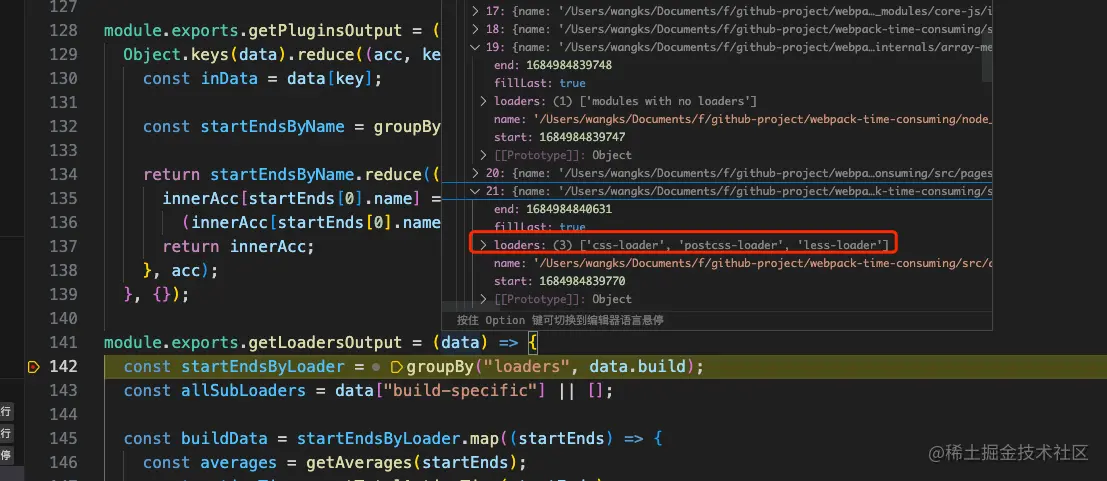Click the "build-specific" string on line 143

click(x=460, y=391)
